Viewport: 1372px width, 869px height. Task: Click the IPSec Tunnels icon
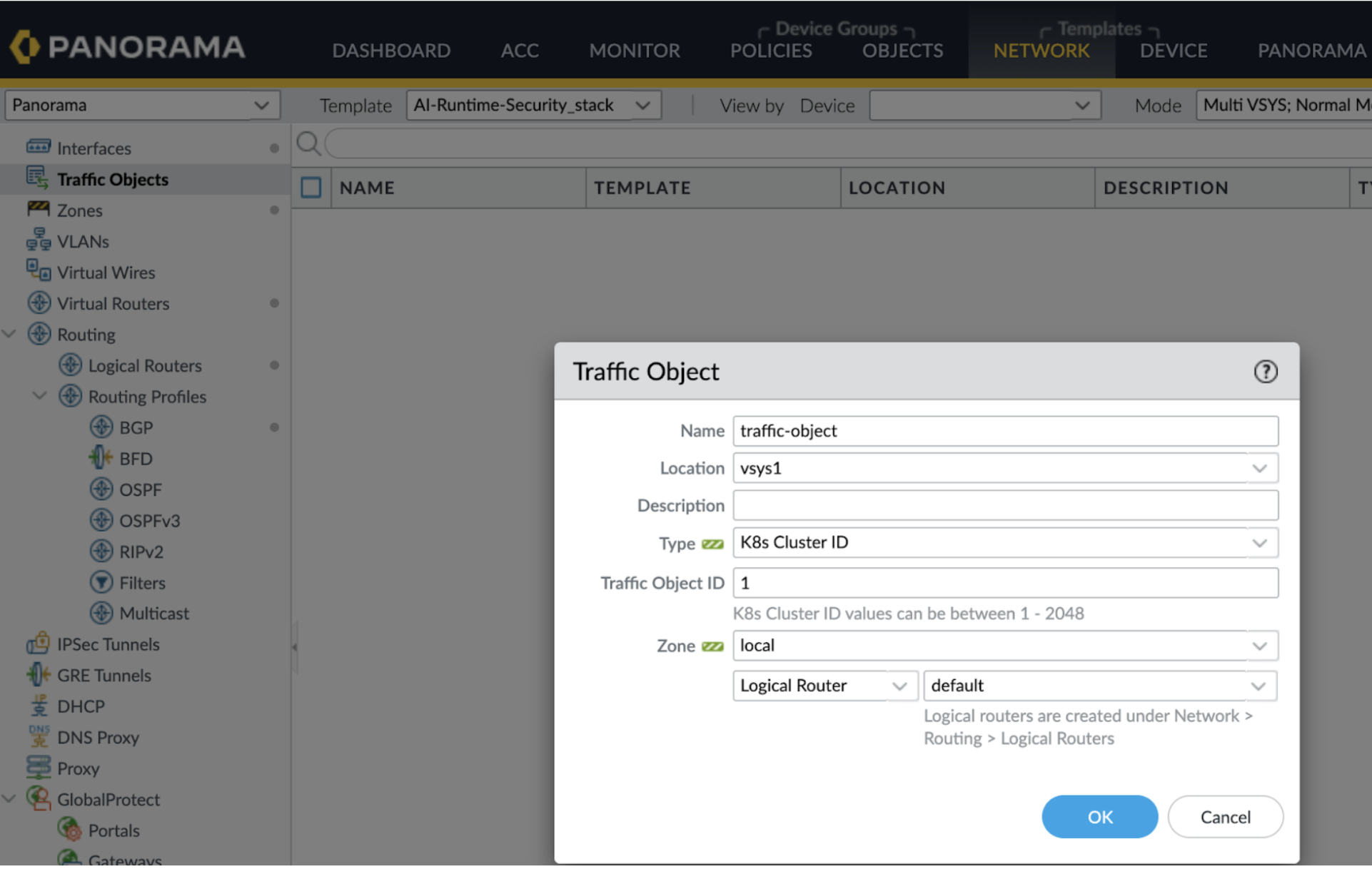[38, 644]
